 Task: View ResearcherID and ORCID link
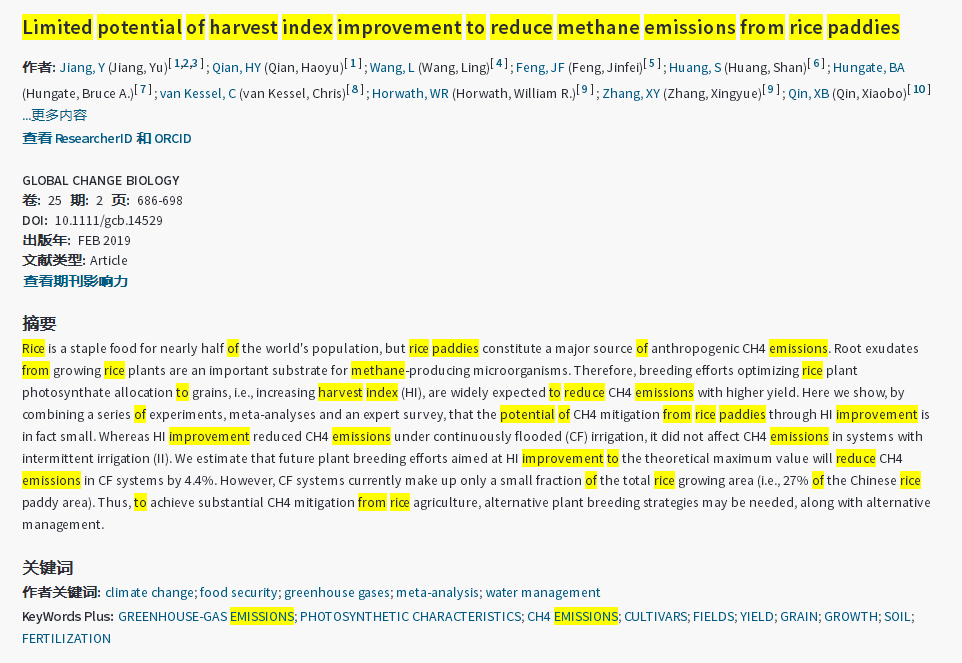106,138
